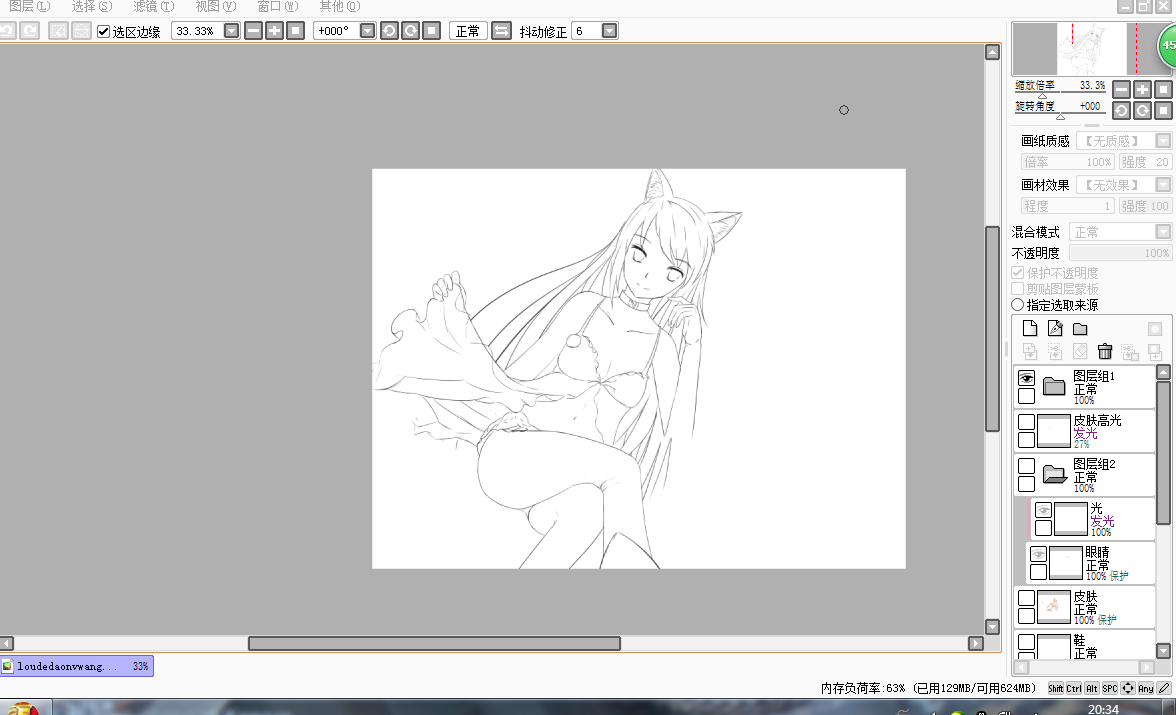This screenshot has width=1176, height=715.
Task: Open the 图层 menu
Action: pyautogui.click(x=30, y=7)
